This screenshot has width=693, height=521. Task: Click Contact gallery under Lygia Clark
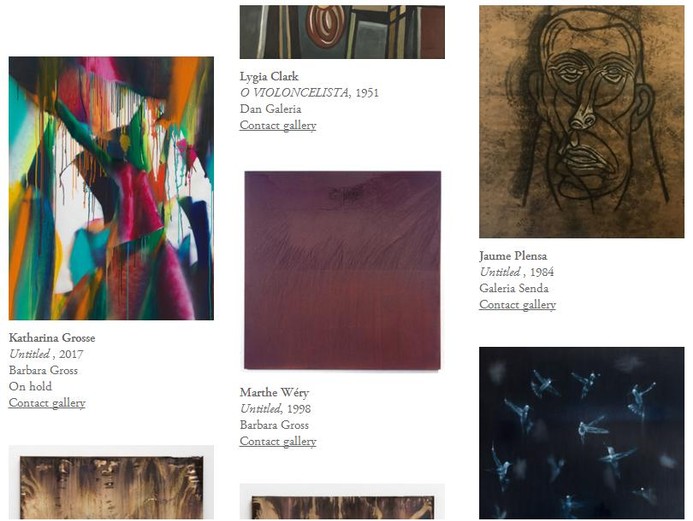(278, 125)
